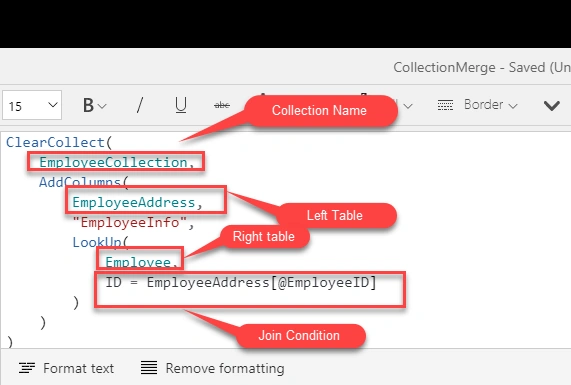Toggle strikethrough formatting
Screen dimensions: 571x385
[x=222, y=105]
